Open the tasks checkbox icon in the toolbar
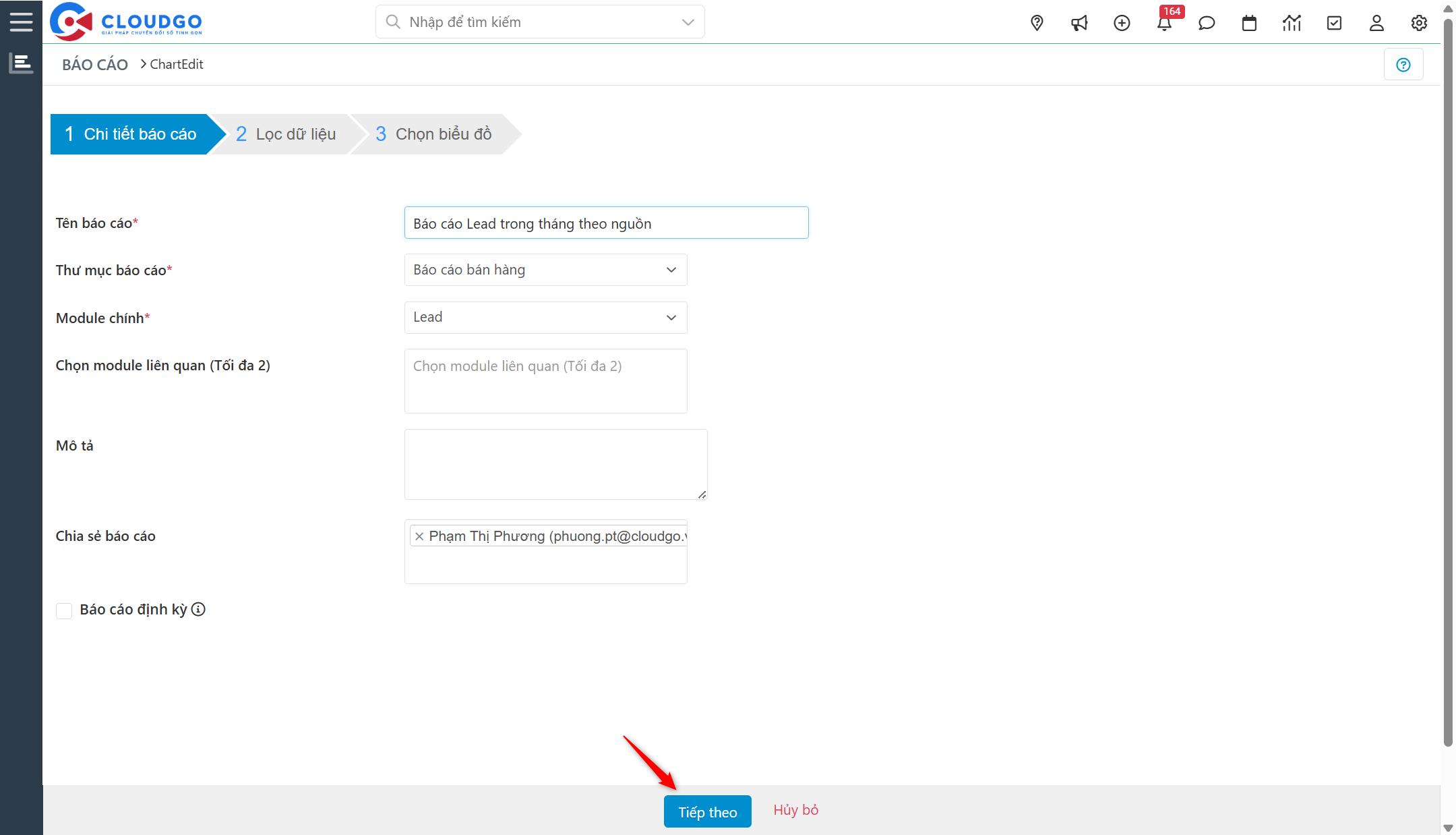The height and width of the screenshot is (835, 1456). [x=1334, y=22]
